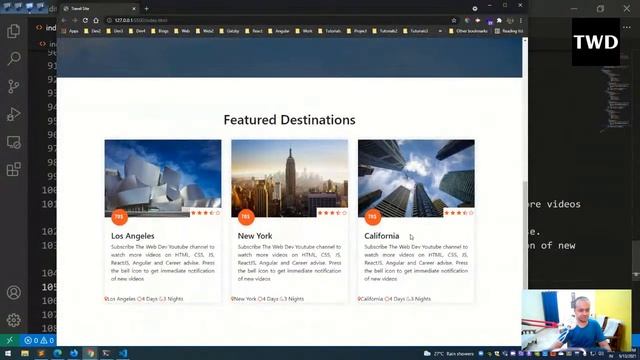Open the Extensions view in VS Code
Viewport: 640px width, 360px height.
pos(13,169)
